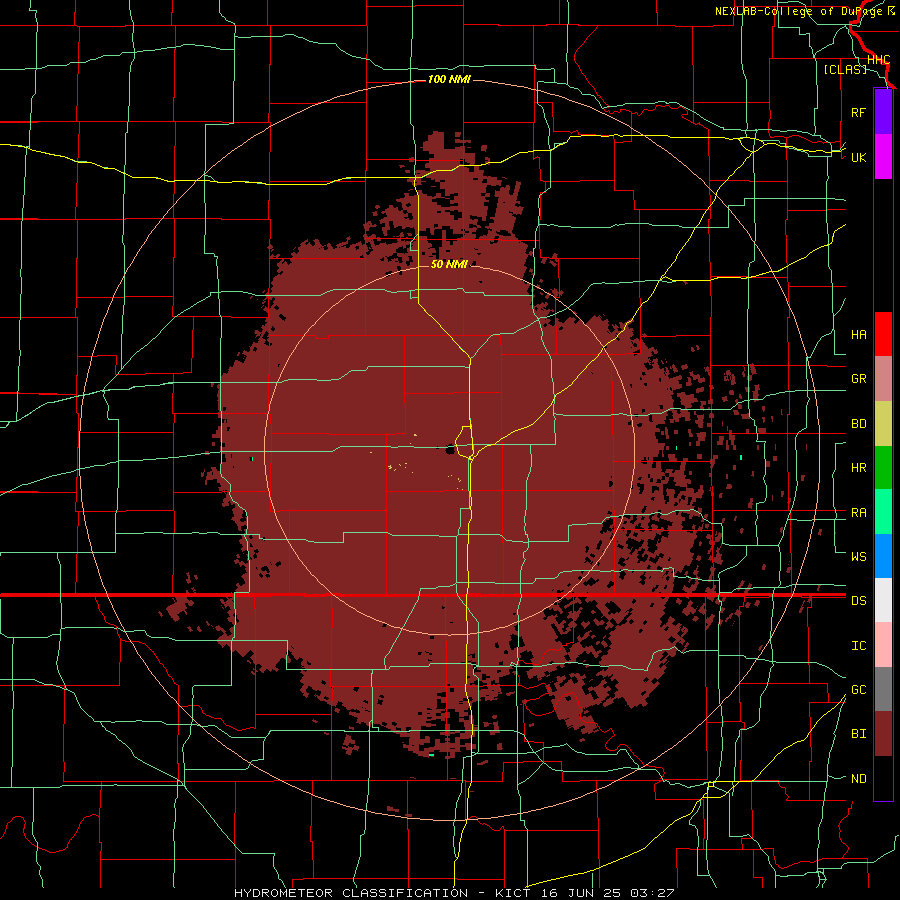Click the brown BI legend swatch
The height and width of the screenshot is (900, 900).
(883, 734)
